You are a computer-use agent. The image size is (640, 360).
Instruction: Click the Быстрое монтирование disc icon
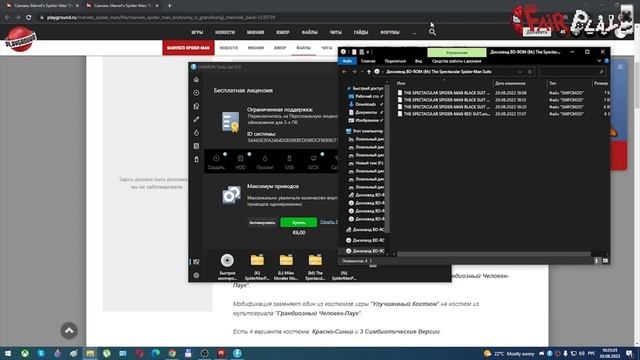tap(227, 267)
